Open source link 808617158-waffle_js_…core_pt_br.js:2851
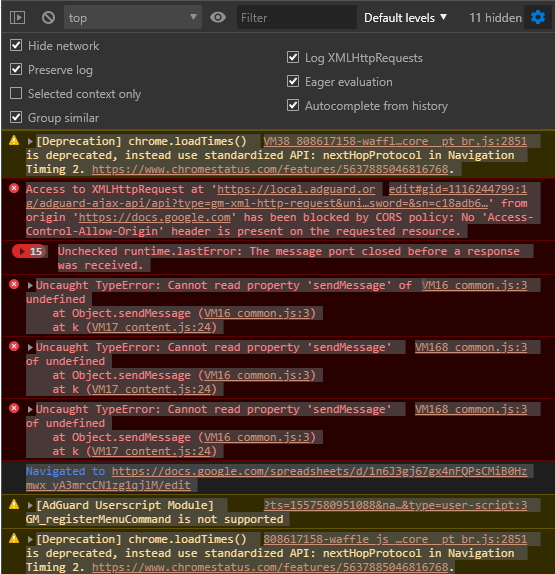 click(395, 539)
